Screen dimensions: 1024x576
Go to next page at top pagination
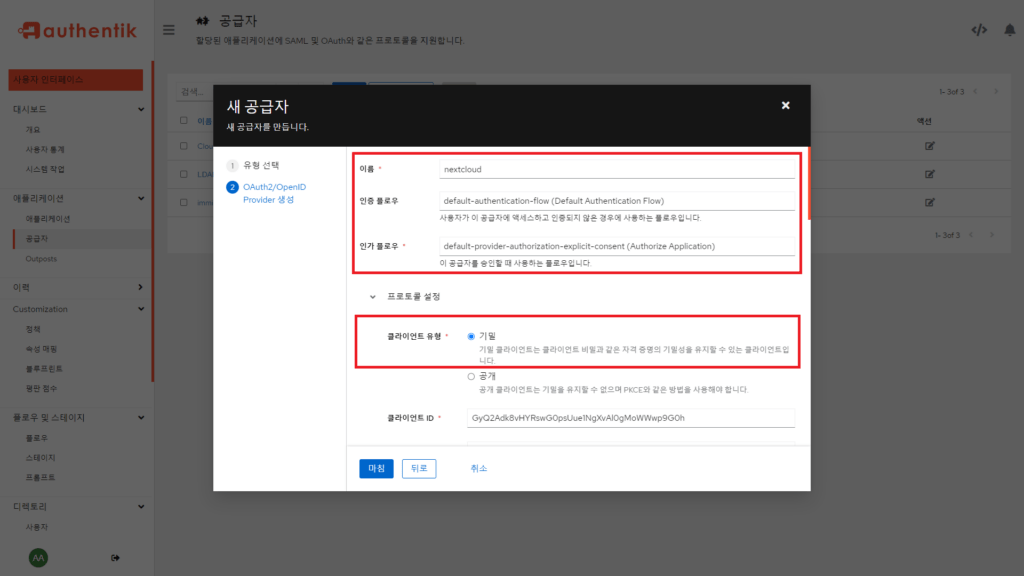coord(996,91)
